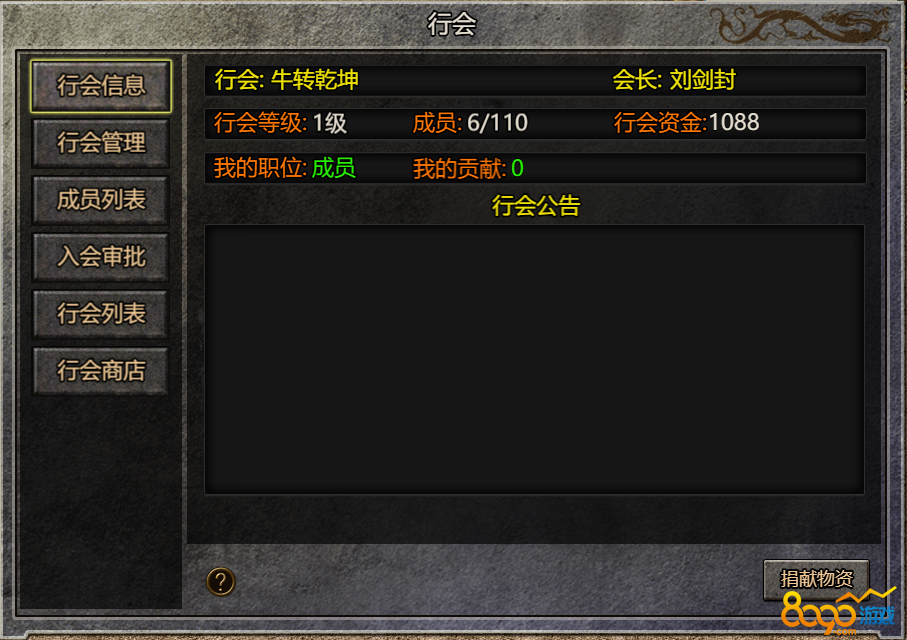Click the 行会公告 heading
Screen dimensions: 907x640
(x=536, y=205)
